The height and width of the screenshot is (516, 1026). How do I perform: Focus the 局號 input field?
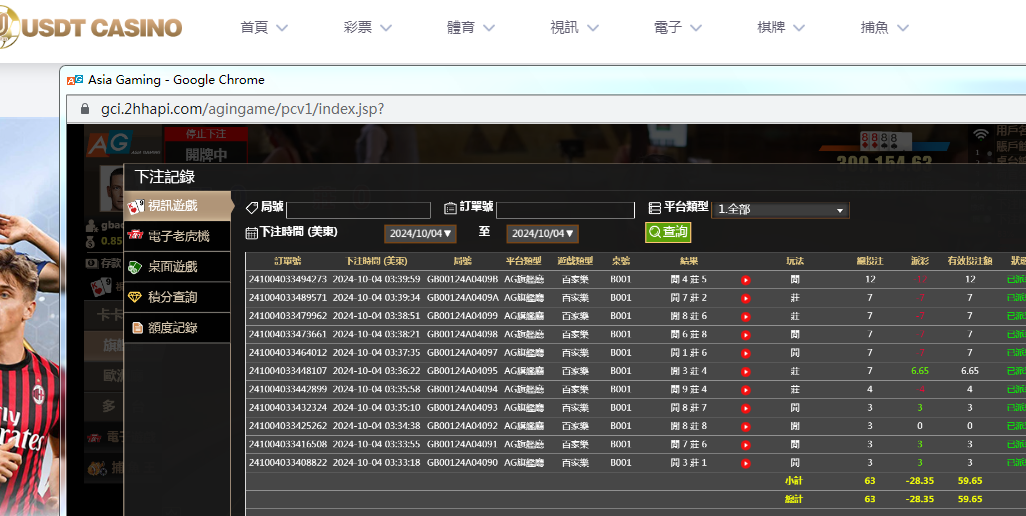point(358,210)
